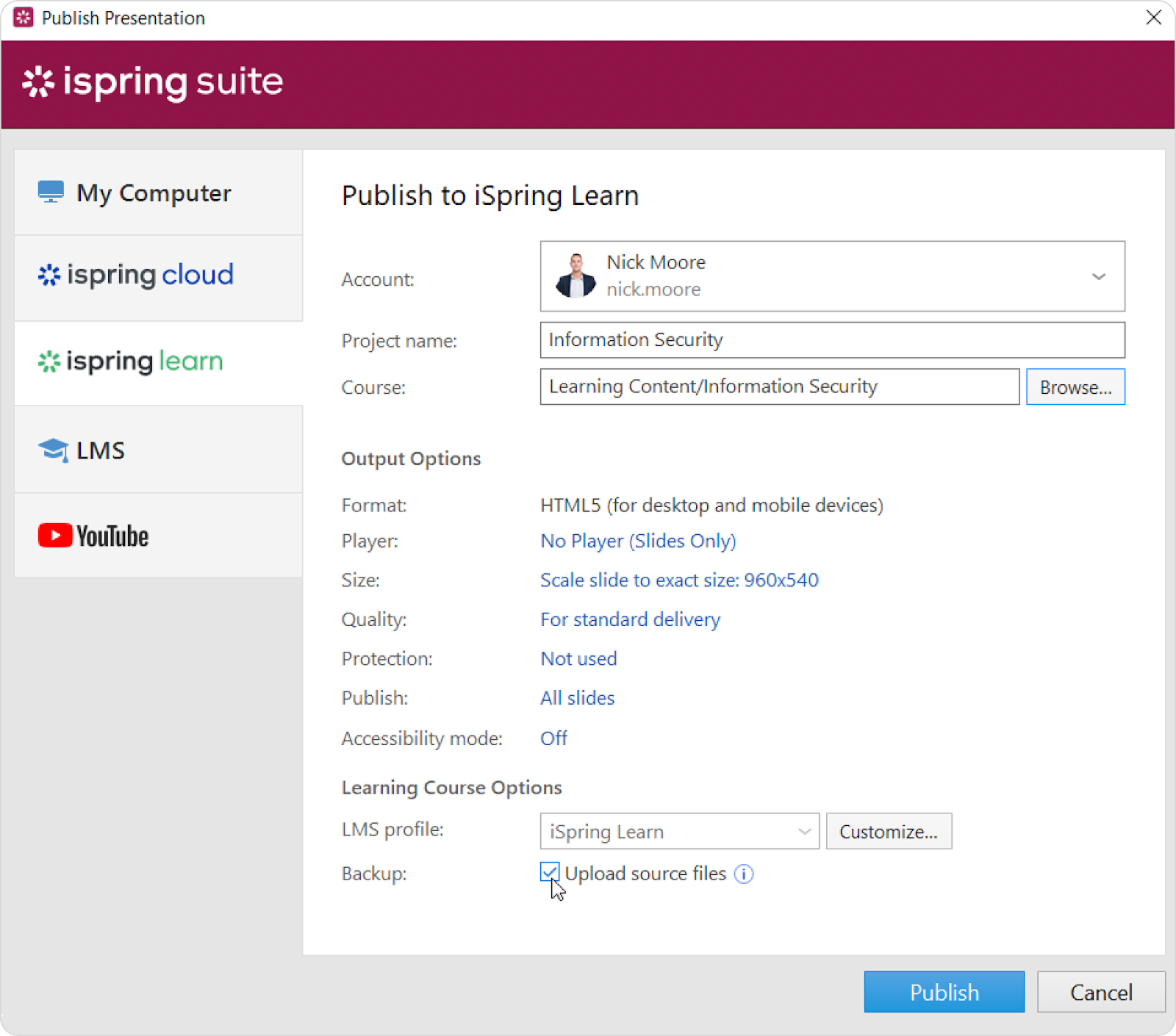This screenshot has width=1176, height=1036.
Task: Open the No Player (Slides Only) link
Action: (x=637, y=542)
